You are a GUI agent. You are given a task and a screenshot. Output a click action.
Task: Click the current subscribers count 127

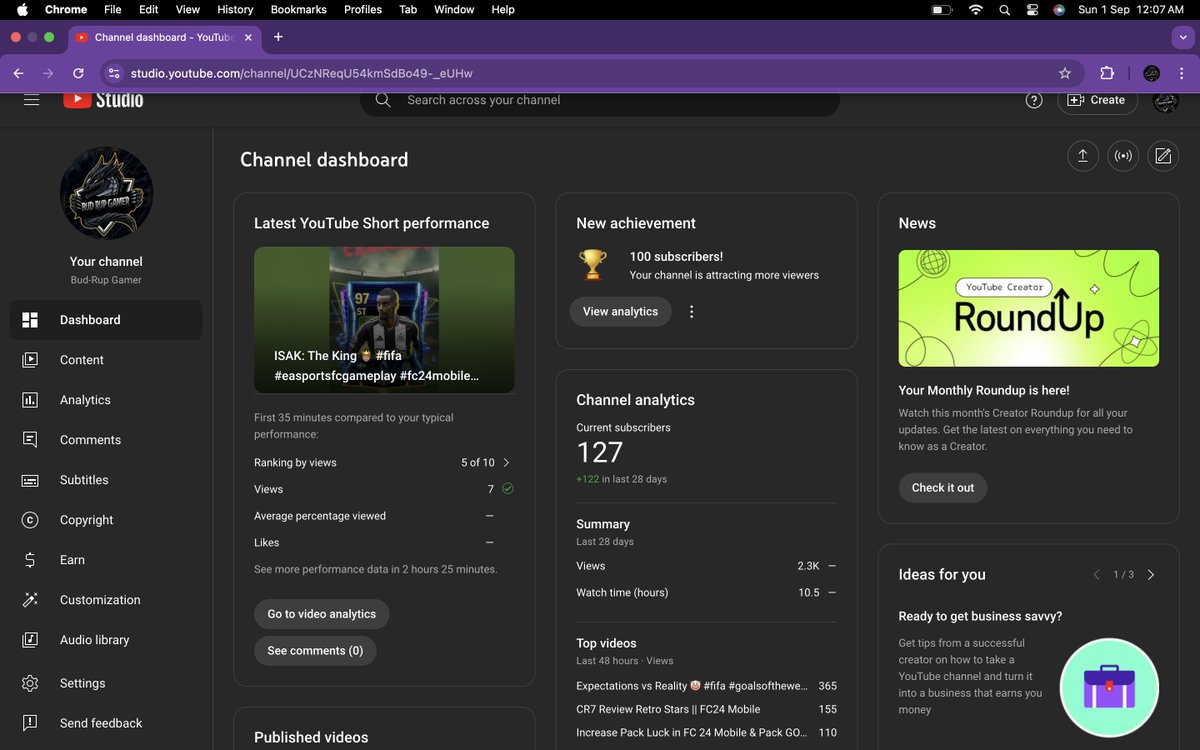tap(600, 453)
